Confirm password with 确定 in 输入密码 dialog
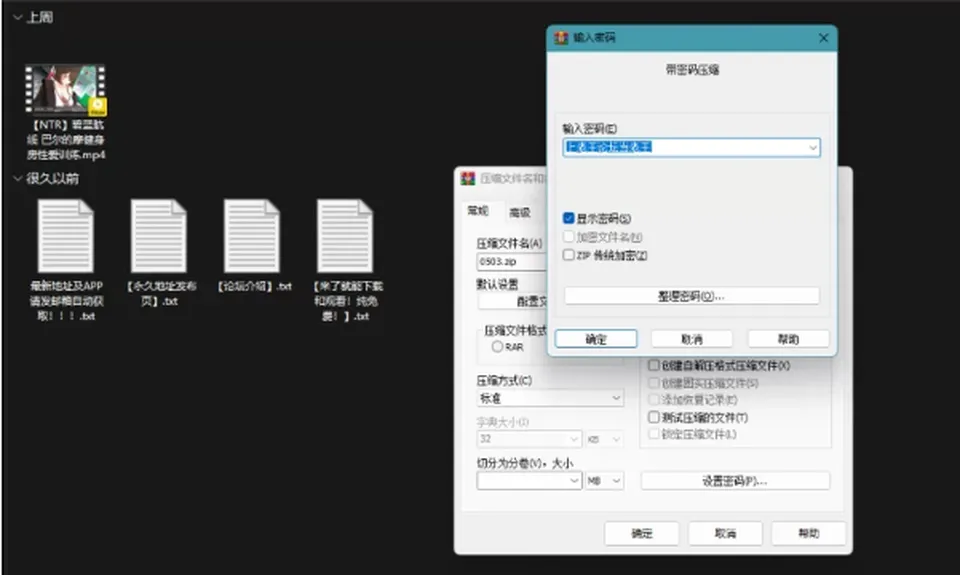The width and height of the screenshot is (960, 575). tap(596, 339)
